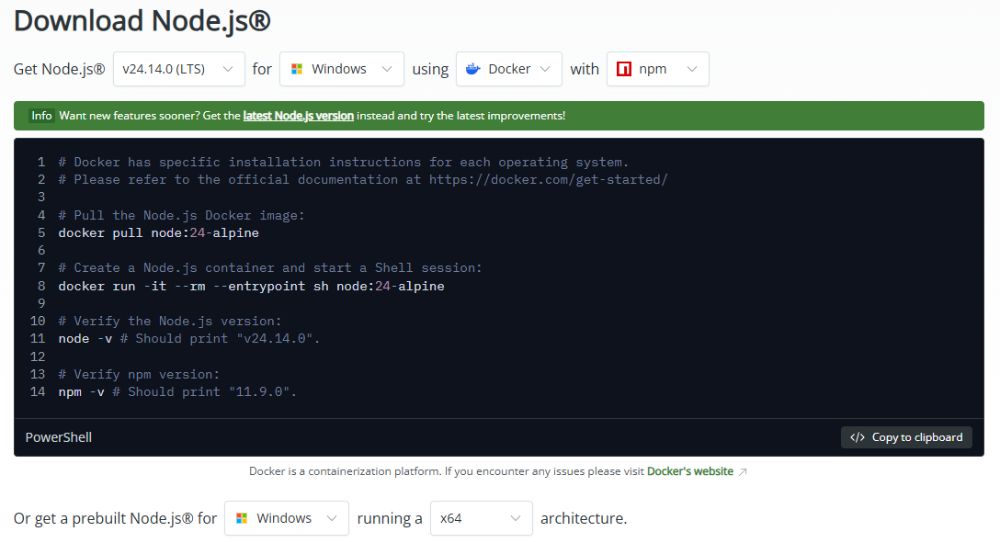Viewport: 1000px width, 543px height.
Task: Copy the code snippet to clipboard
Action: point(906,437)
